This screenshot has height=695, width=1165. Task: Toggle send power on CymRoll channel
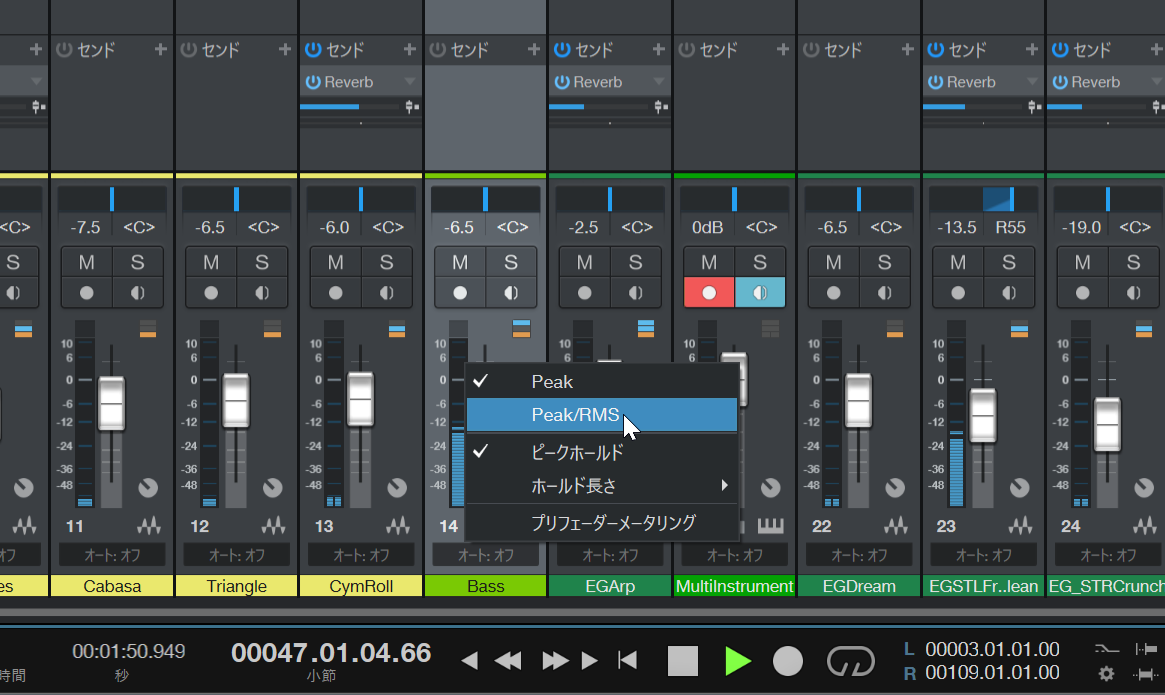[313, 50]
